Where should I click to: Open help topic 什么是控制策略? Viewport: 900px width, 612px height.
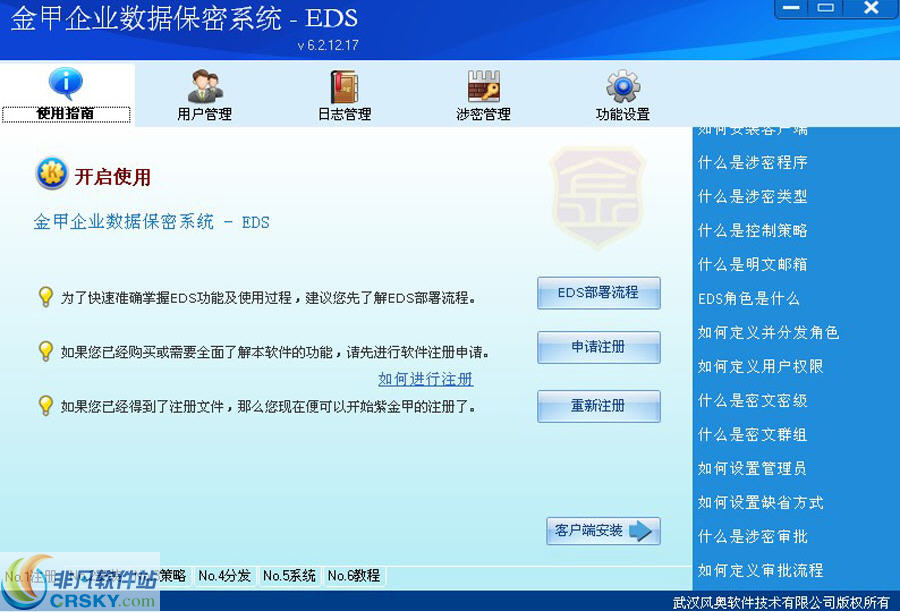(x=752, y=230)
